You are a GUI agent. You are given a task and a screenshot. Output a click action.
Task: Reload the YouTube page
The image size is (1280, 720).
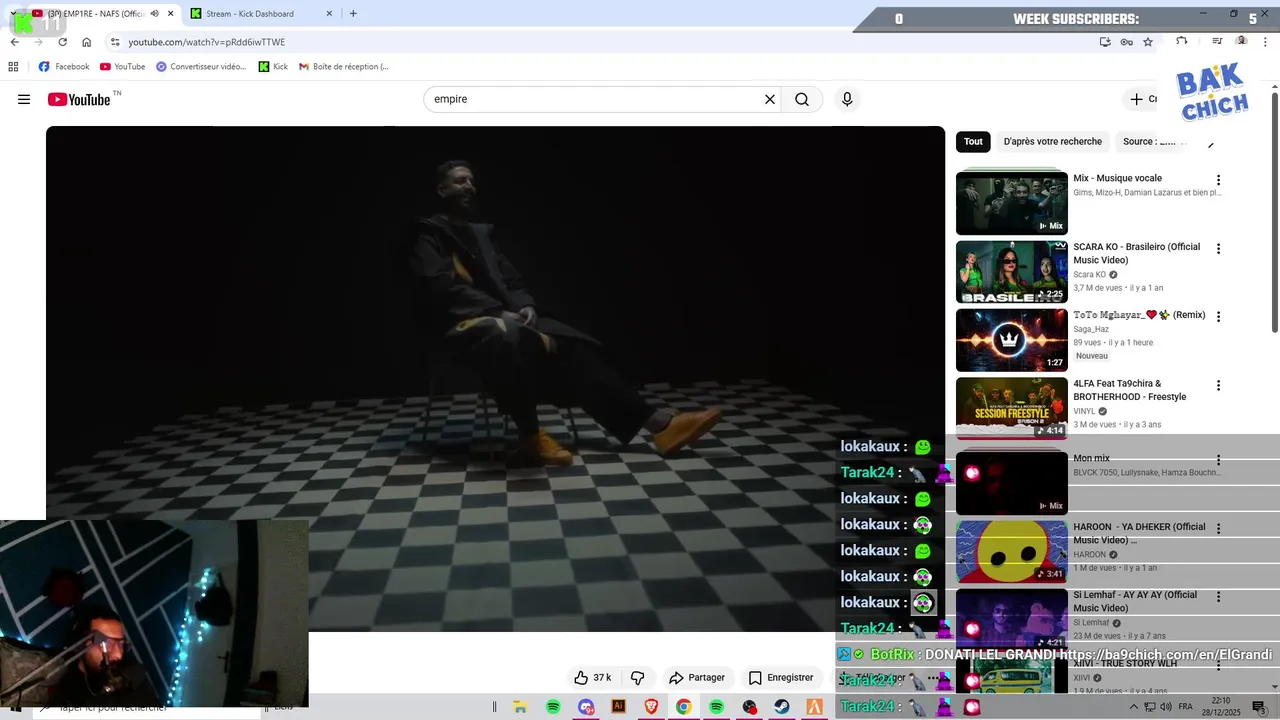(62, 42)
